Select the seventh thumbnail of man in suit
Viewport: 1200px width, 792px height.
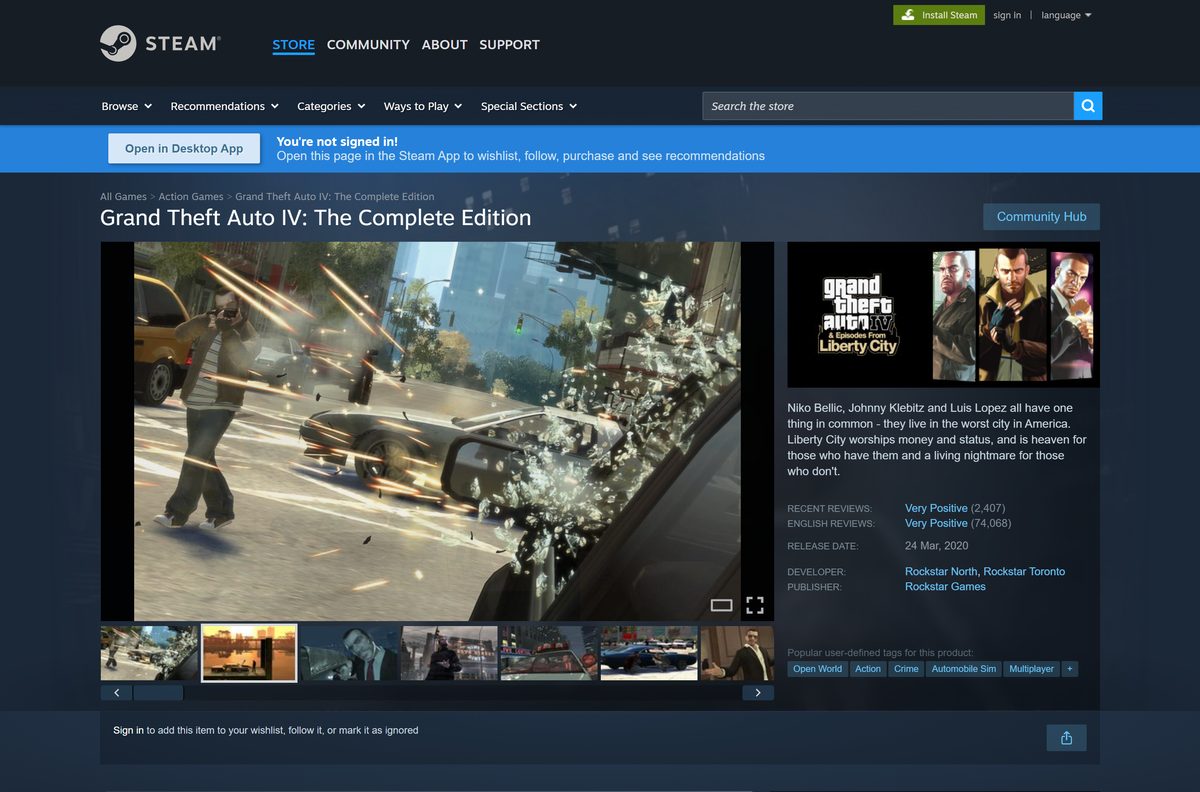737,653
